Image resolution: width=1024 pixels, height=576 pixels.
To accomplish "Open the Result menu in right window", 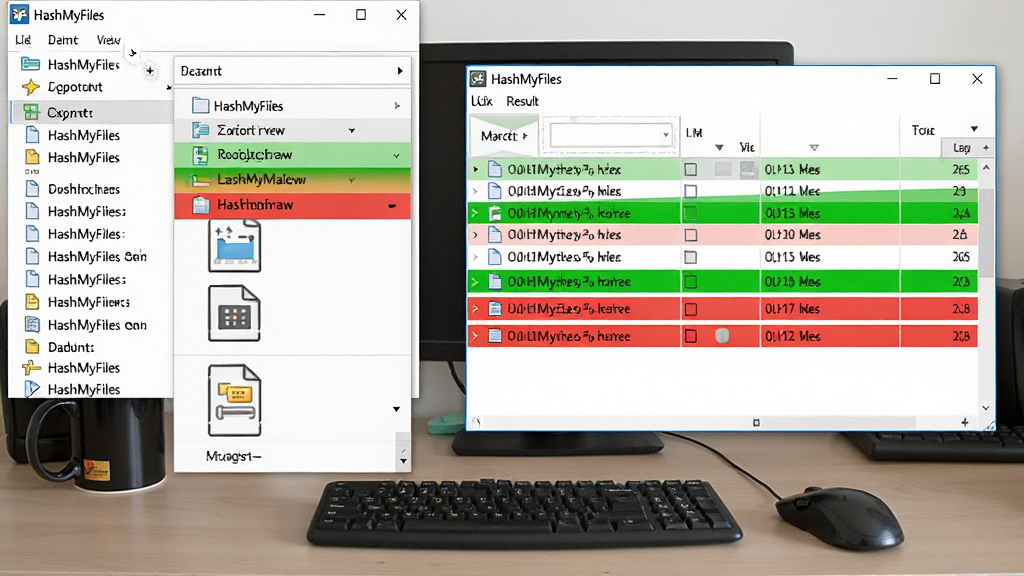I will tap(522, 101).
